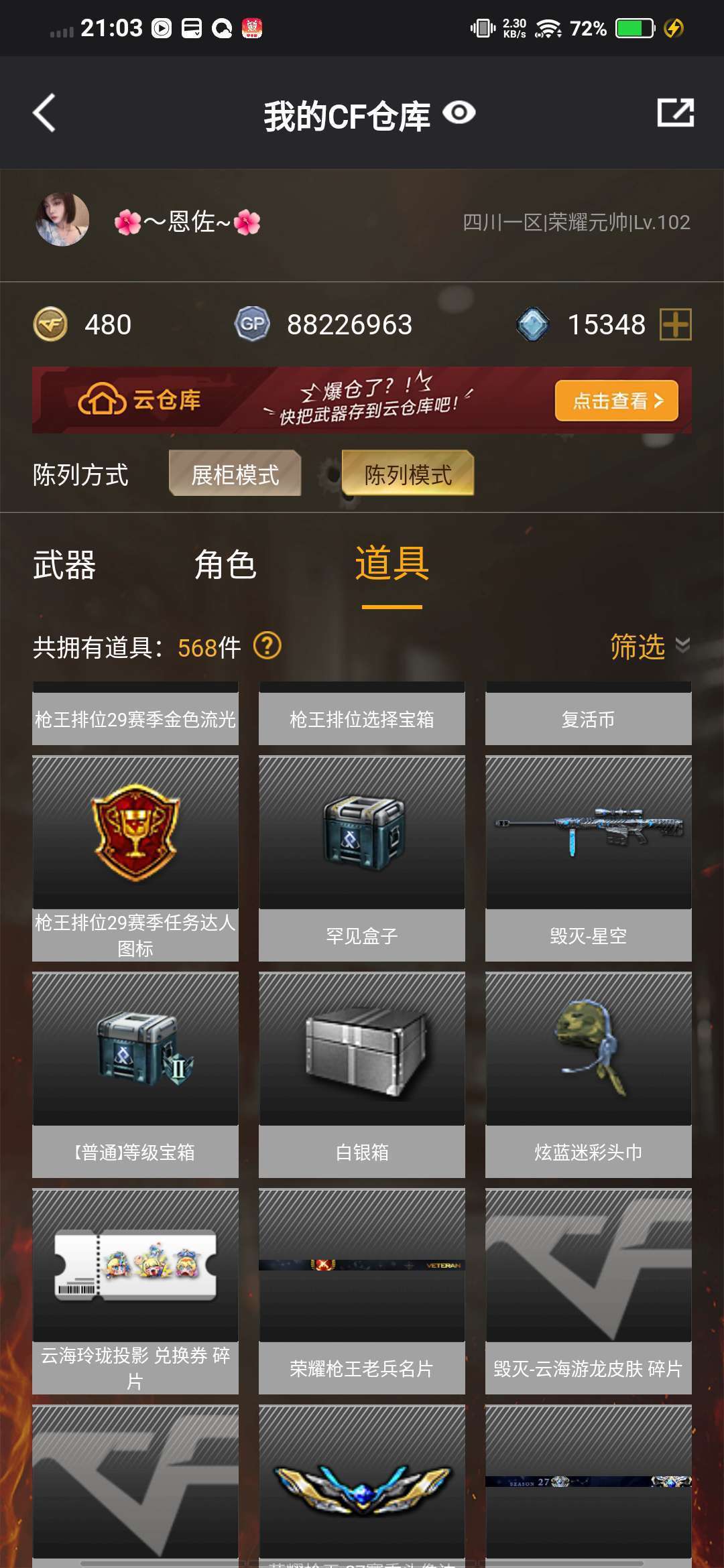Open the 罕见盒子 item thumbnail
Screen dimensions: 724x1568
[362, 832]
